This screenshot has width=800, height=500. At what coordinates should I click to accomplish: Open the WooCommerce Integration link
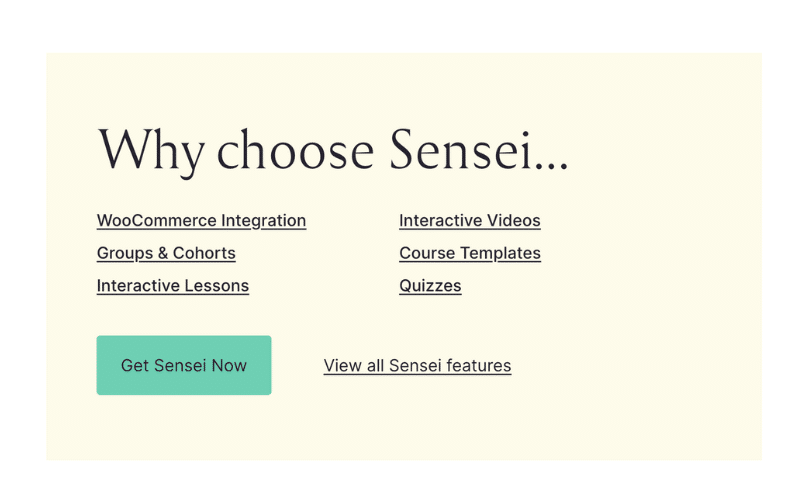click(201, 221)
